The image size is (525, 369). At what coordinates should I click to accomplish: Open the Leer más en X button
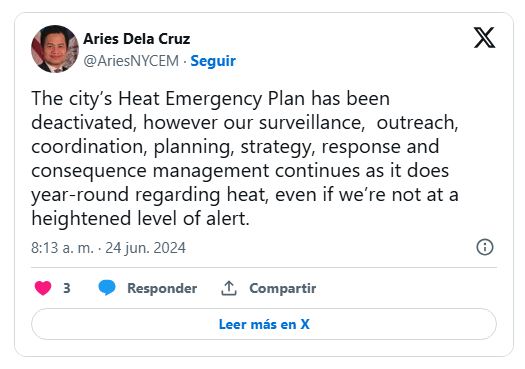(x=264, y=324)
